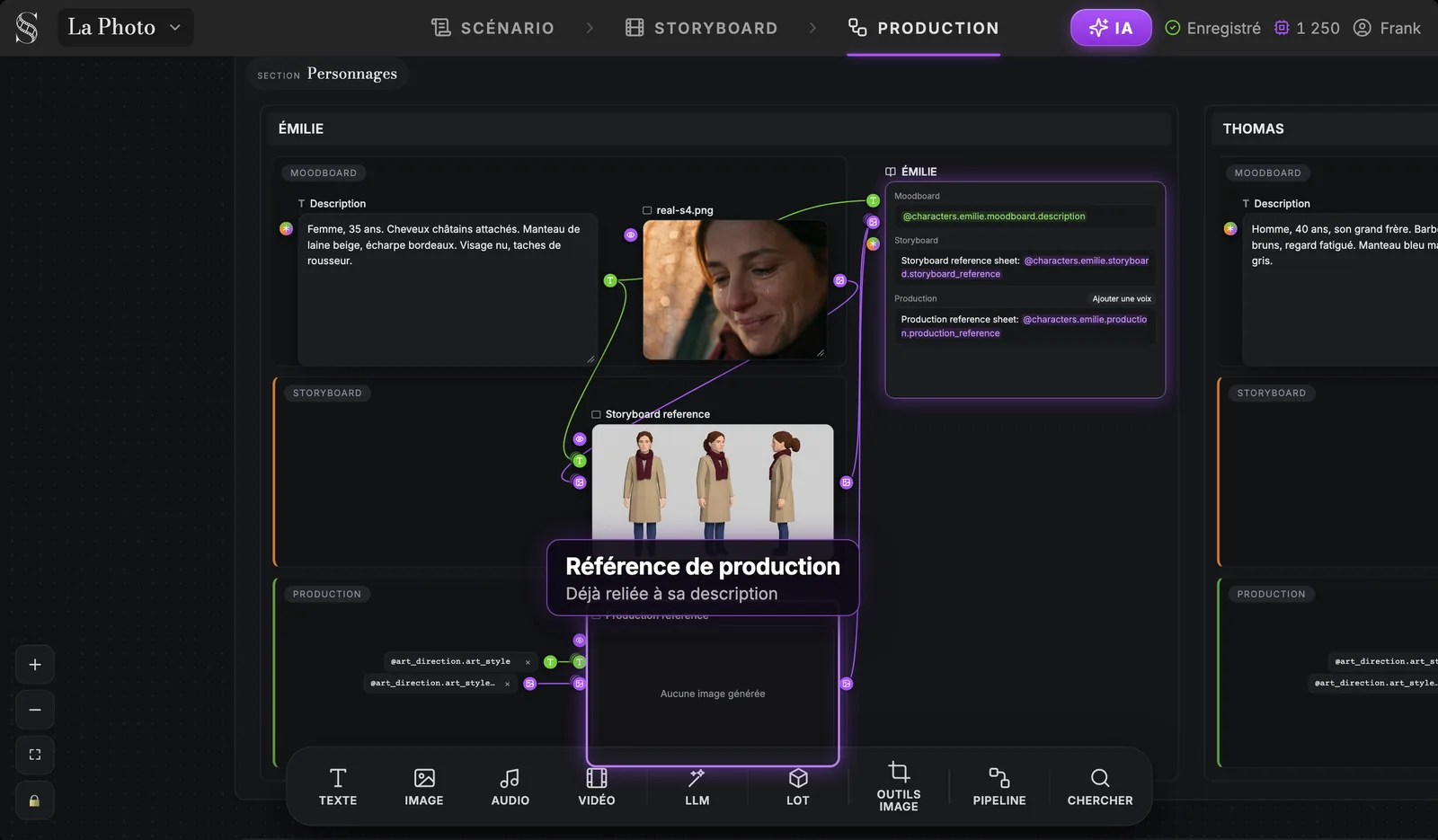The width and height of the screenshot is (1438, 840).
Task: Click Thomas's PRODUCTION group label
Action: (x=1271, y=595)
